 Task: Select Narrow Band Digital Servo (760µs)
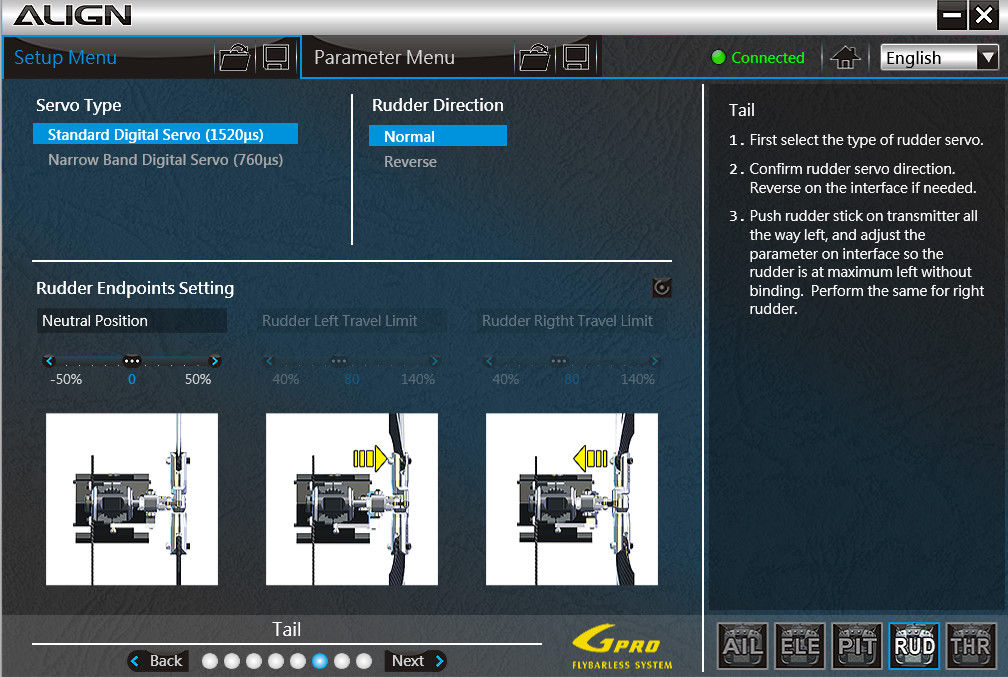[x=165, y=159]
